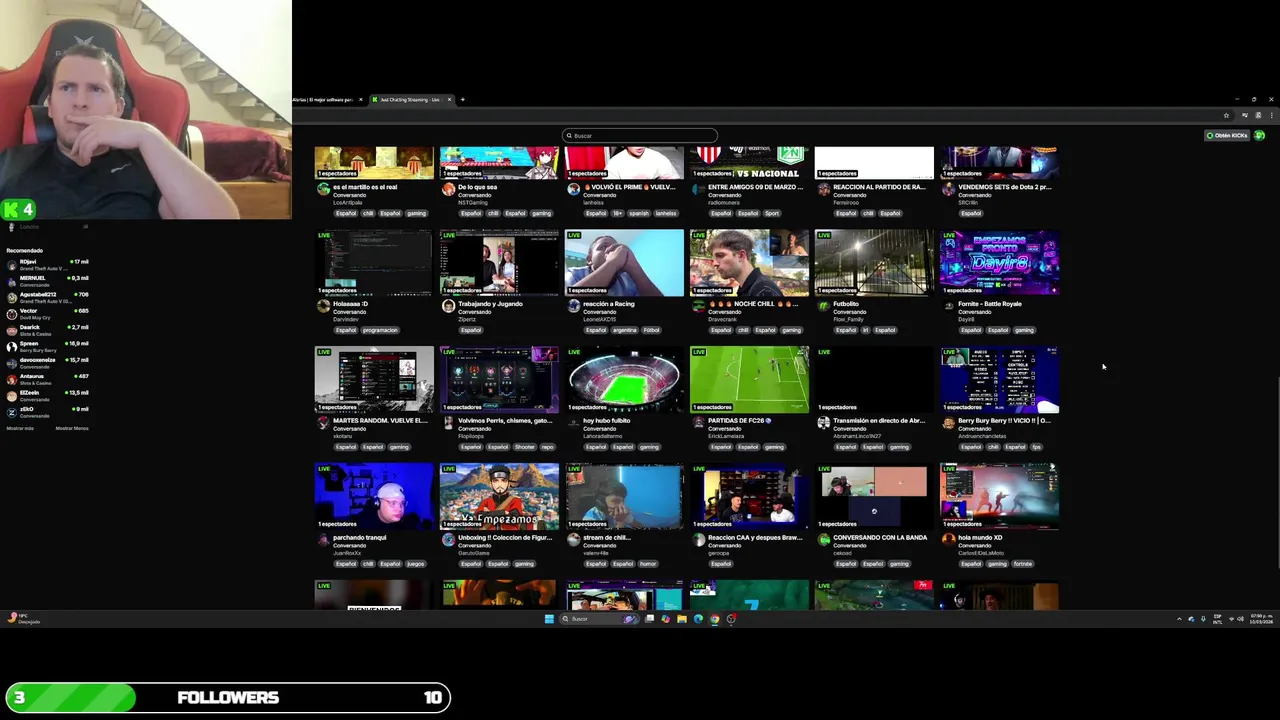Click the GarutoGame streamer avatar
This screenshot has height=720, width=1280.
(x=448, y=540)
